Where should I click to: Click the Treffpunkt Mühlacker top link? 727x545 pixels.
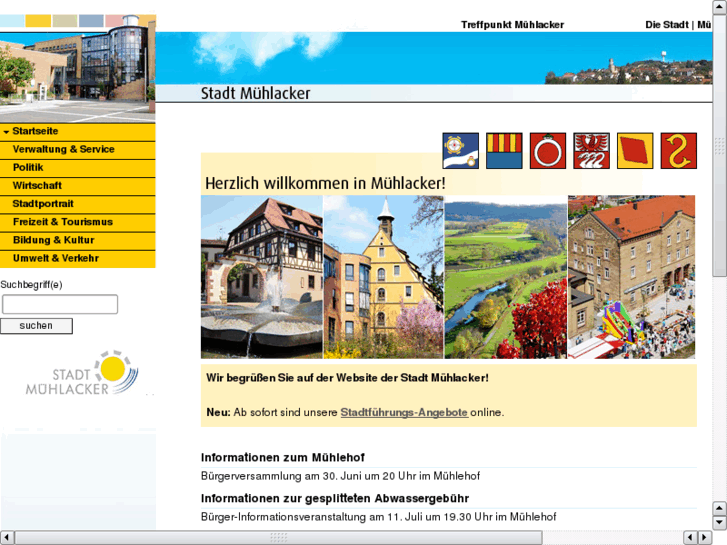click(512, 25)
